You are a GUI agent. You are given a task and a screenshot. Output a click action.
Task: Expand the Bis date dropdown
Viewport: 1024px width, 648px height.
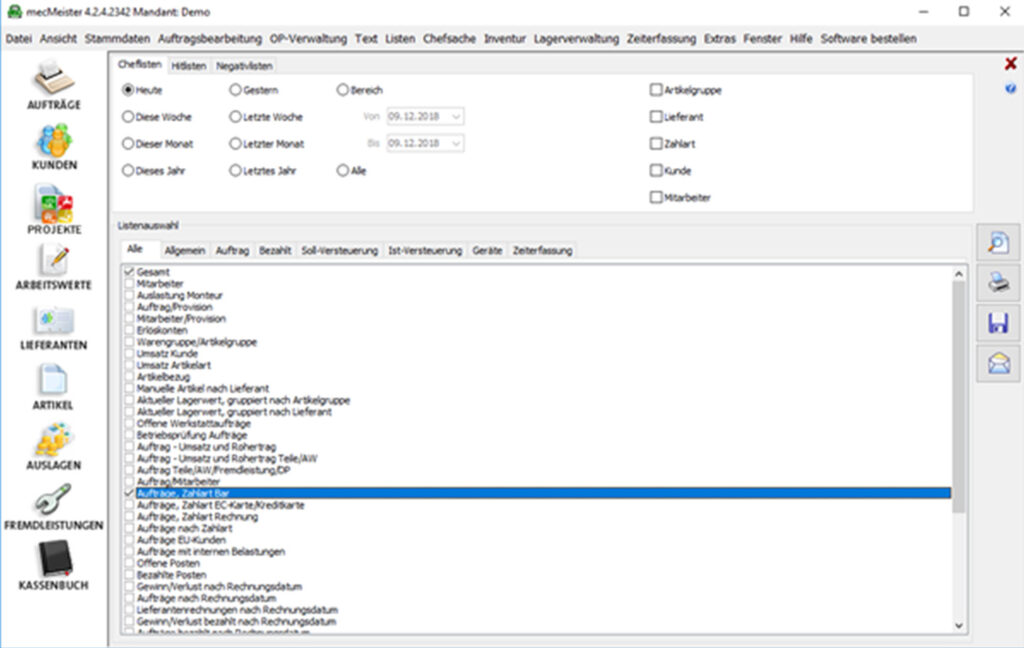click(x=456, y=144)
